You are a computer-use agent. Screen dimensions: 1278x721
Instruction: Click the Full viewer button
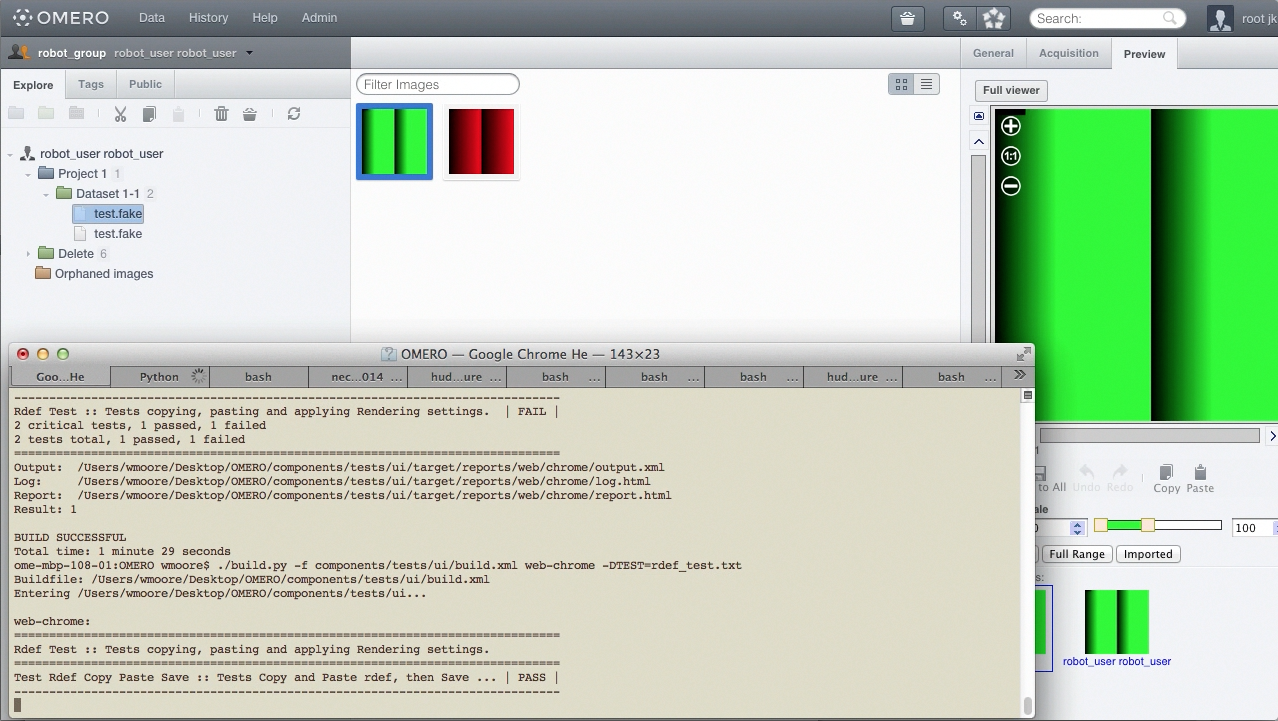pos(1011,90)
